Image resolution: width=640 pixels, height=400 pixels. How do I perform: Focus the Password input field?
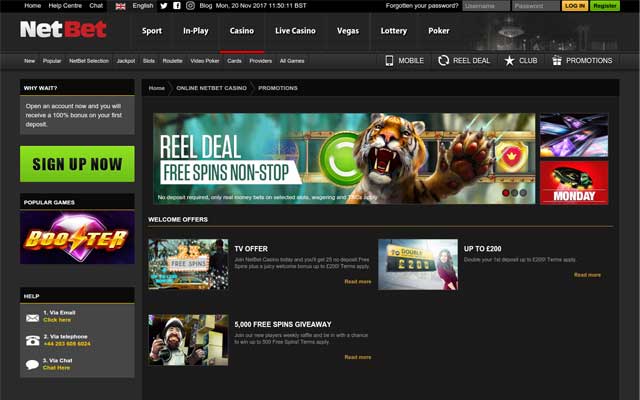pos(536,6)
